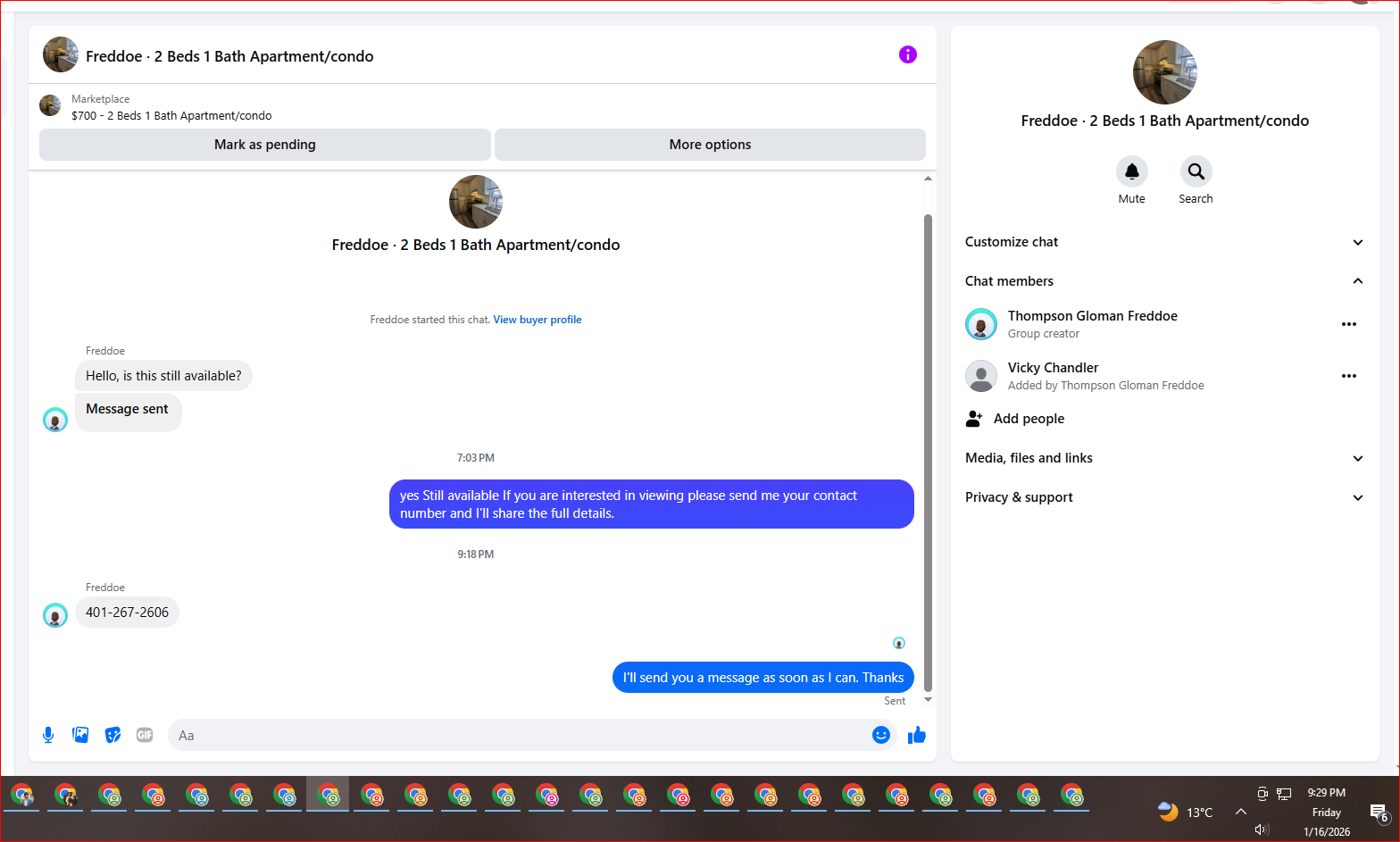Expand the Customize chat section
This screenshot has width=1400, height=842.
(x=1165, y=242)
